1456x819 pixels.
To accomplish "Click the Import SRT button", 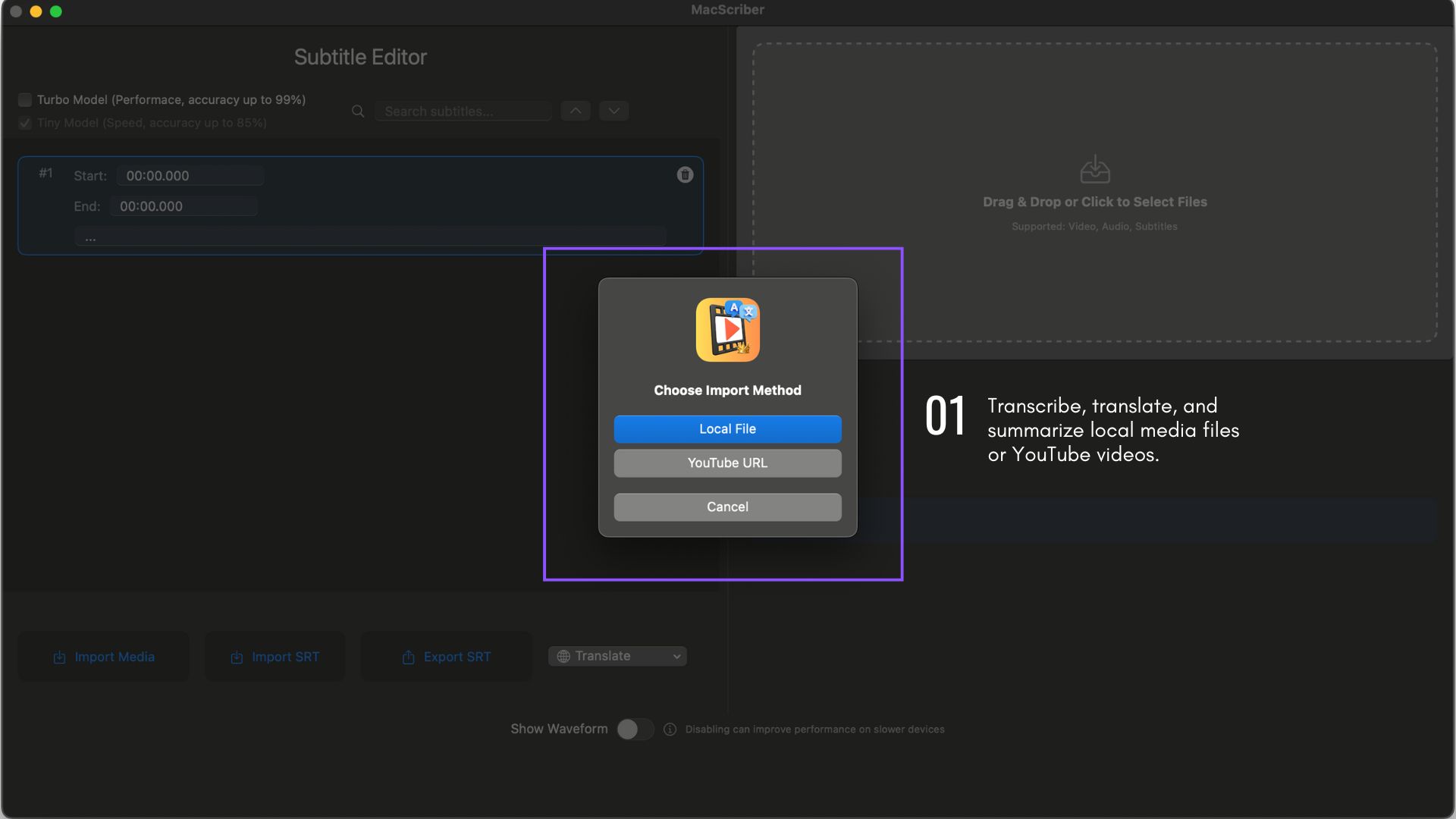I will tap(275, 657).
